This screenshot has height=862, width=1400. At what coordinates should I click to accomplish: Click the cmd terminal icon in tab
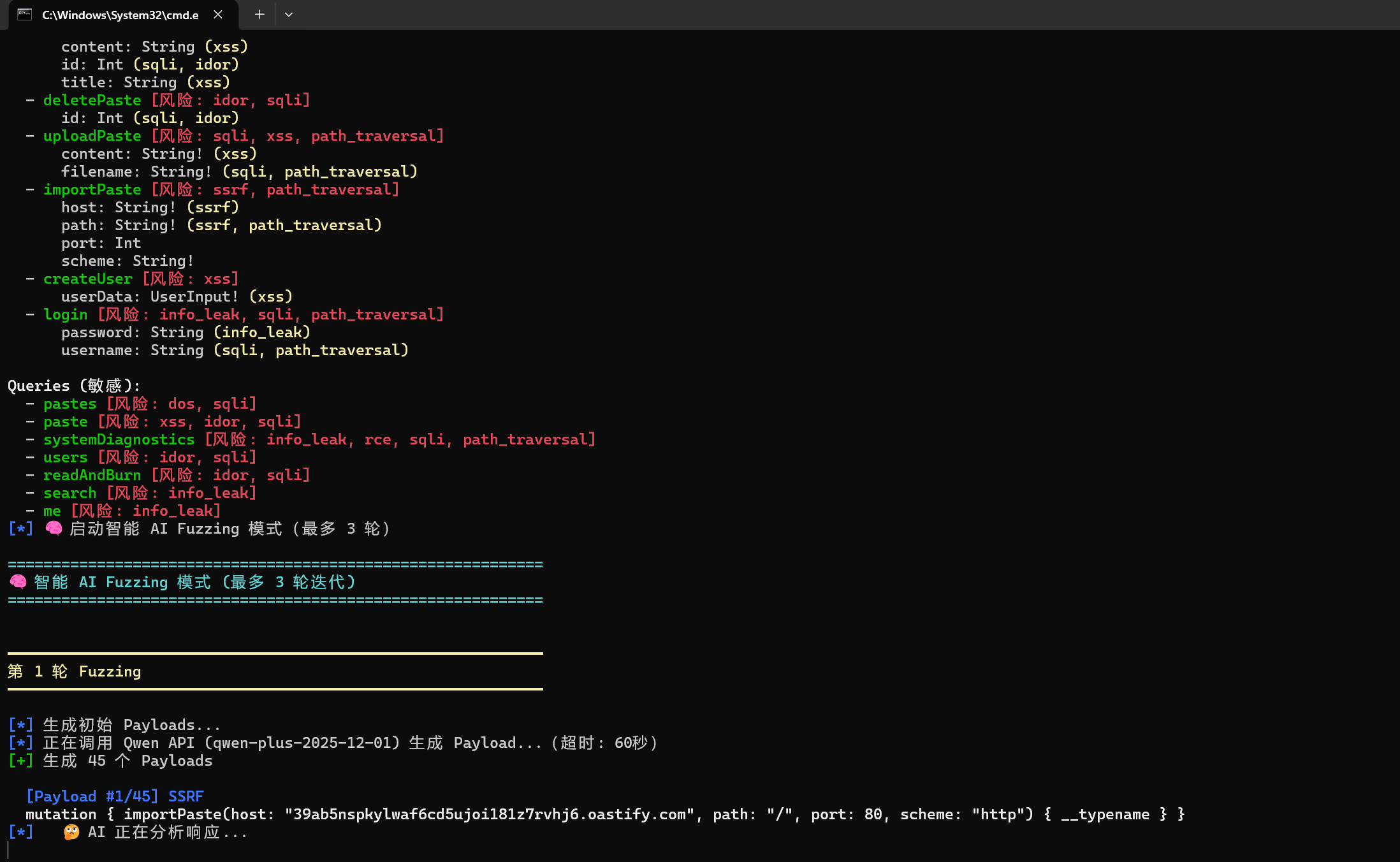pyautogui.click(x=24, y=15)
